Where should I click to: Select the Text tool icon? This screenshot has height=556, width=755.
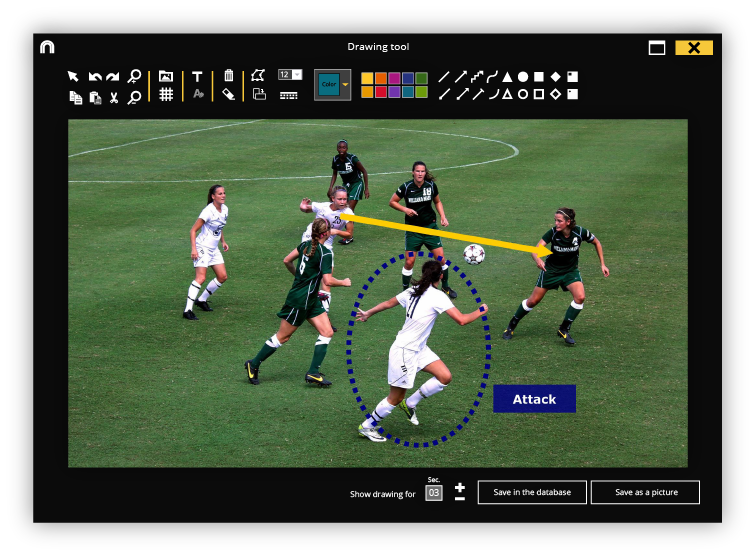[197, 77]
